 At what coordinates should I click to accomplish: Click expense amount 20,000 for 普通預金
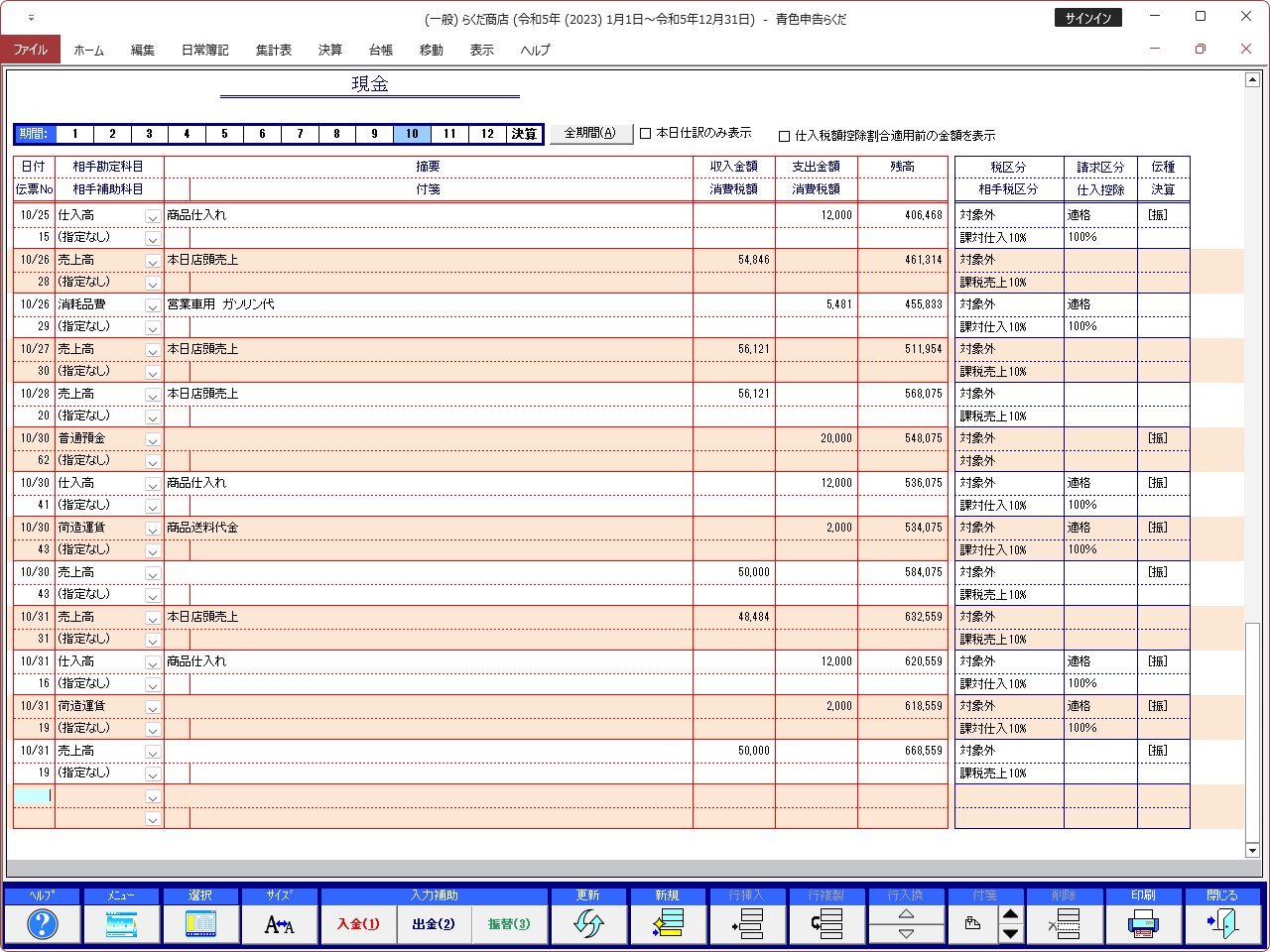tap(836, 438)
